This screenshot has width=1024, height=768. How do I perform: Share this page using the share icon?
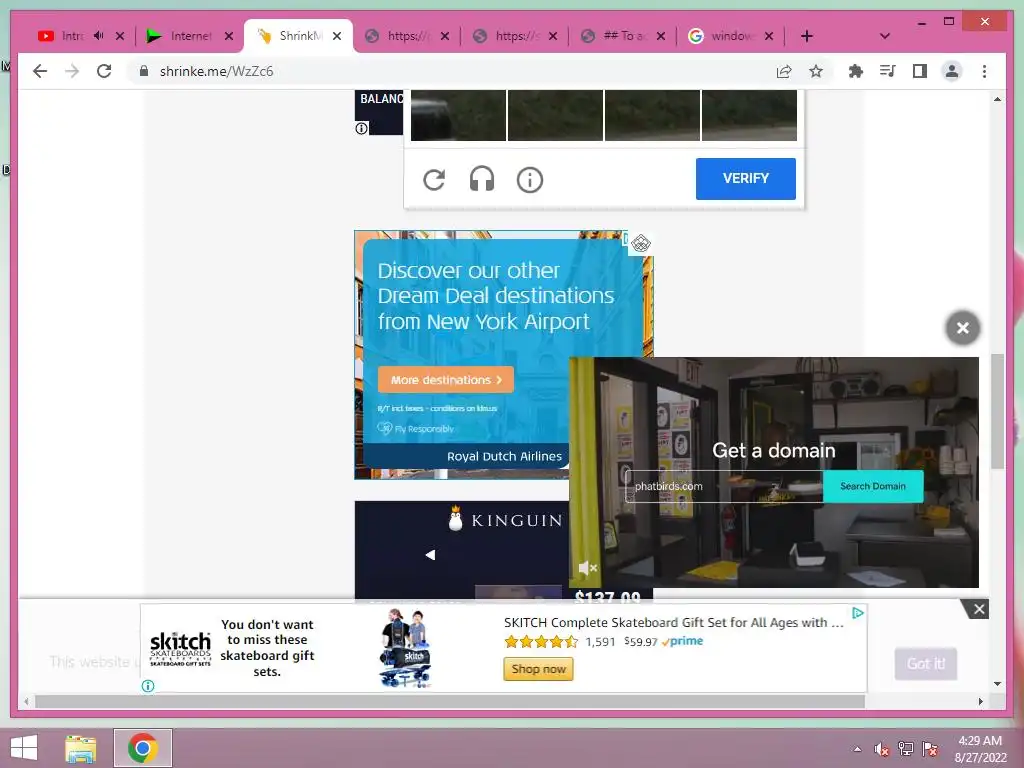click(x=784, y=71)
